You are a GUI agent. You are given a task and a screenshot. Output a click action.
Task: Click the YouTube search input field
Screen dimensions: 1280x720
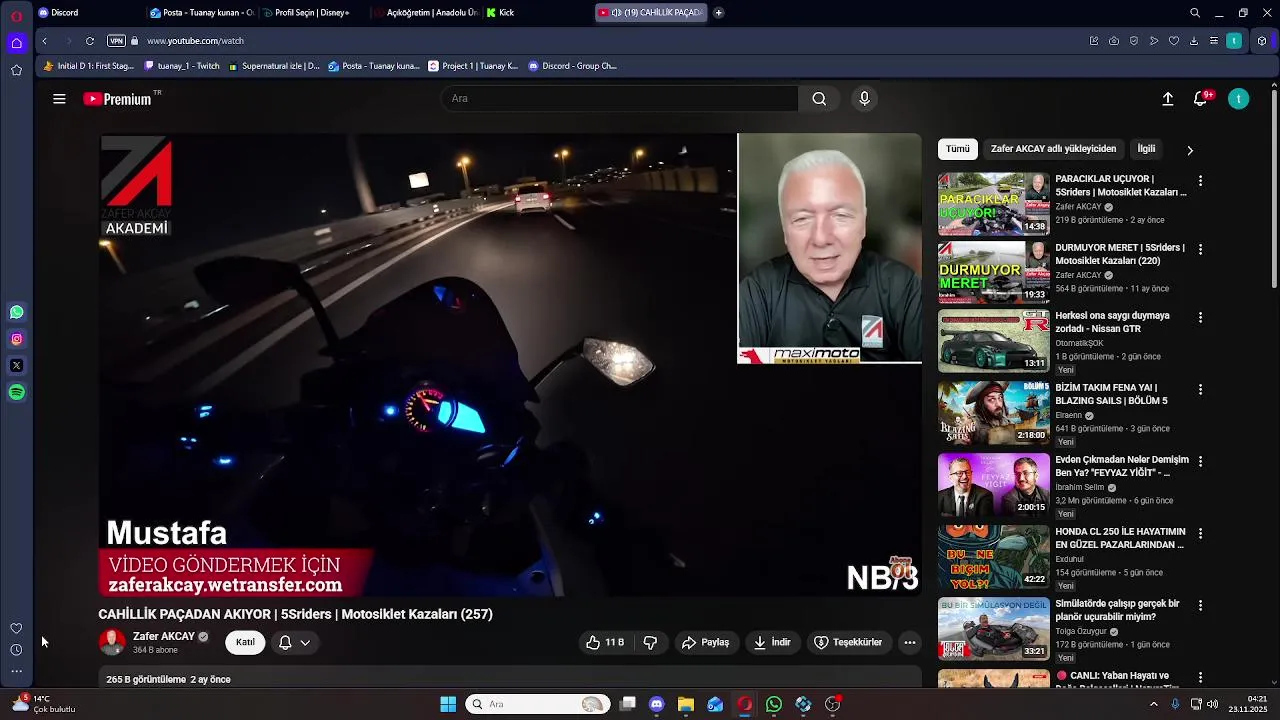619,98
